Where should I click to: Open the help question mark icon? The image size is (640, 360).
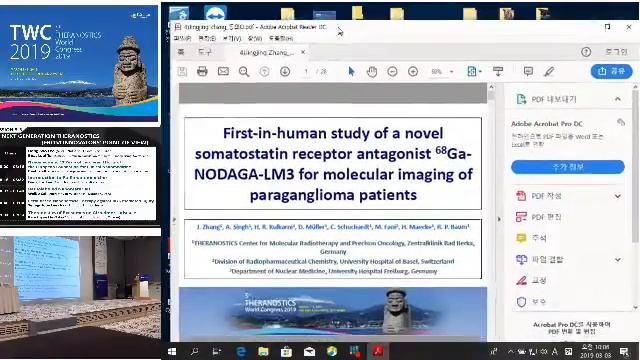586,52
